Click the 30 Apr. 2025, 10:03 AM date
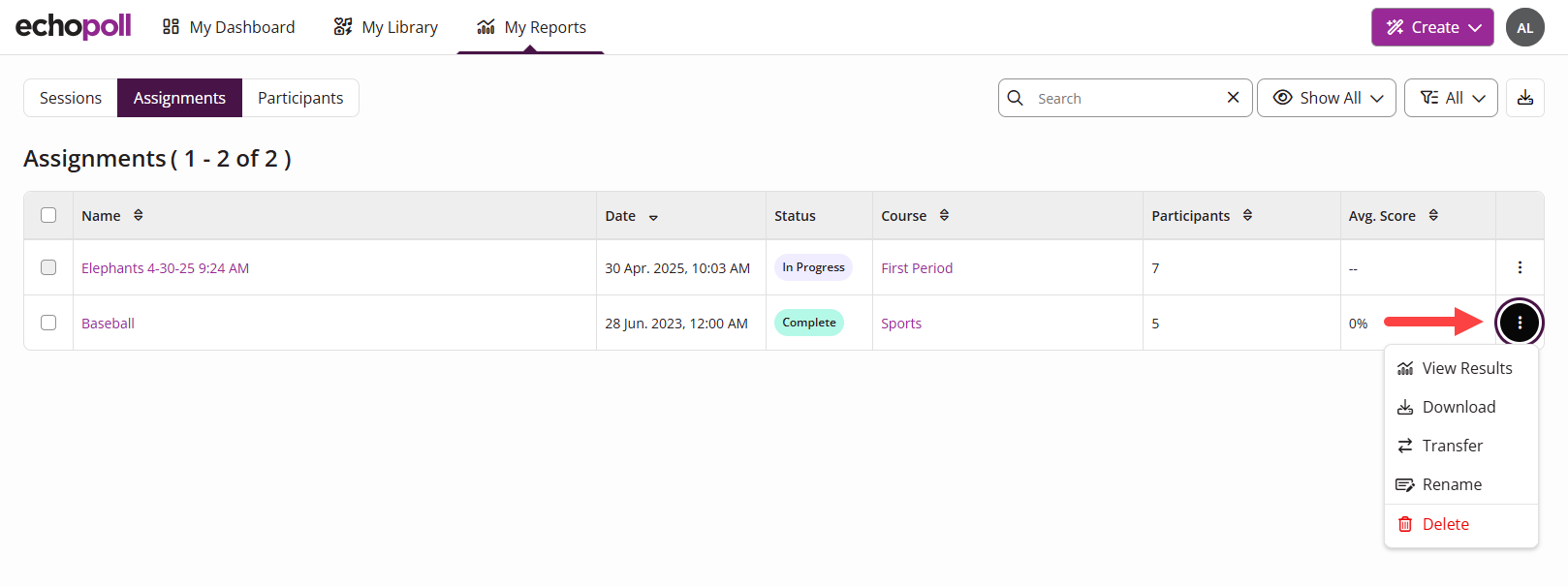 coord(677,268)
